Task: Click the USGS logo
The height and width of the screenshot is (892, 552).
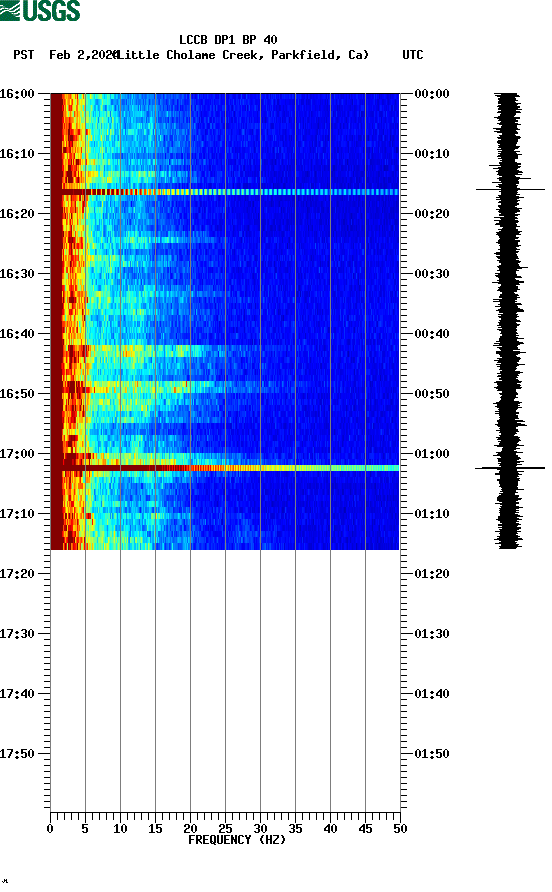Action: [x=40, y=10]
